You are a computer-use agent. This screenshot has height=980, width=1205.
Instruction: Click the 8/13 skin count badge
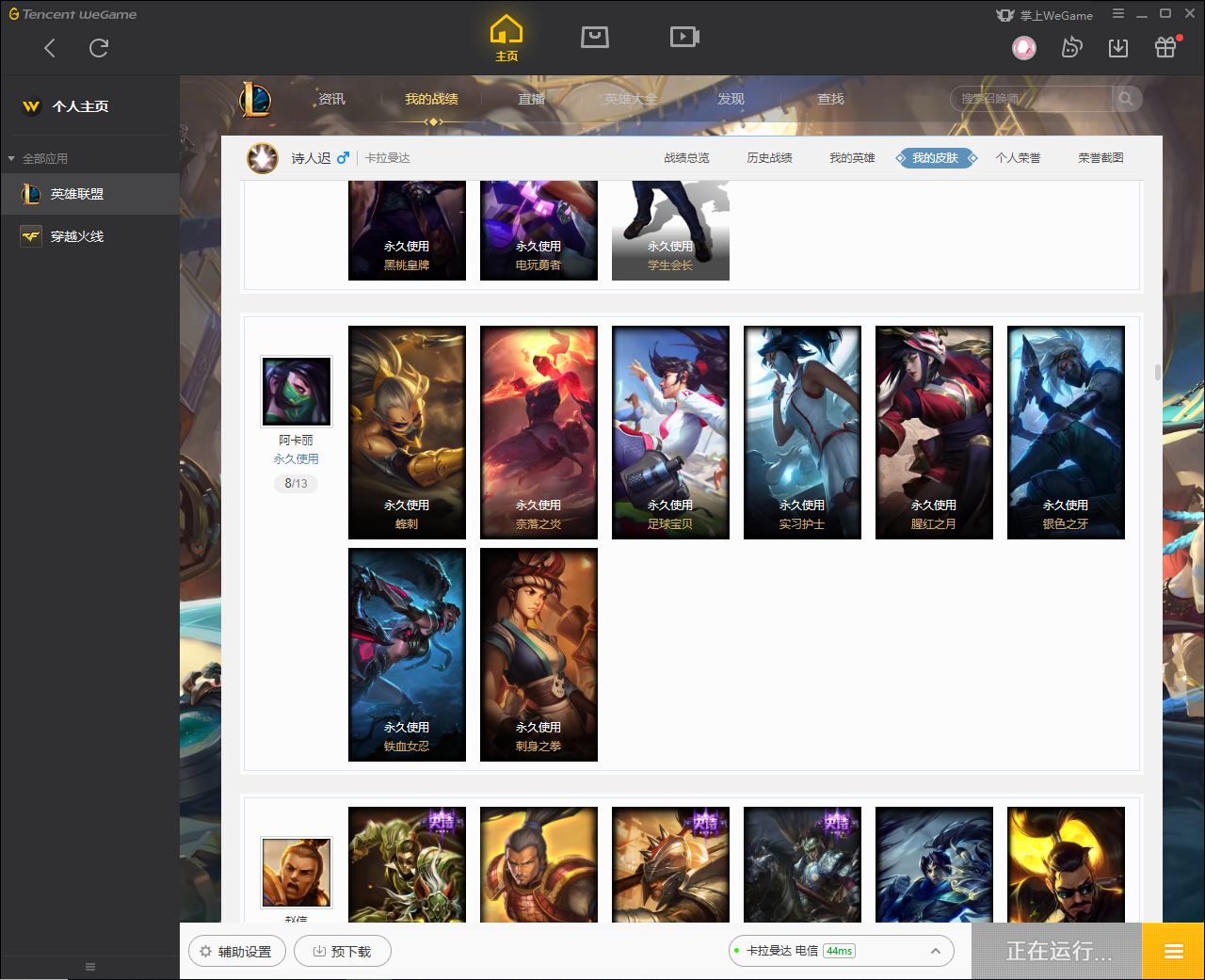(296, 484)
